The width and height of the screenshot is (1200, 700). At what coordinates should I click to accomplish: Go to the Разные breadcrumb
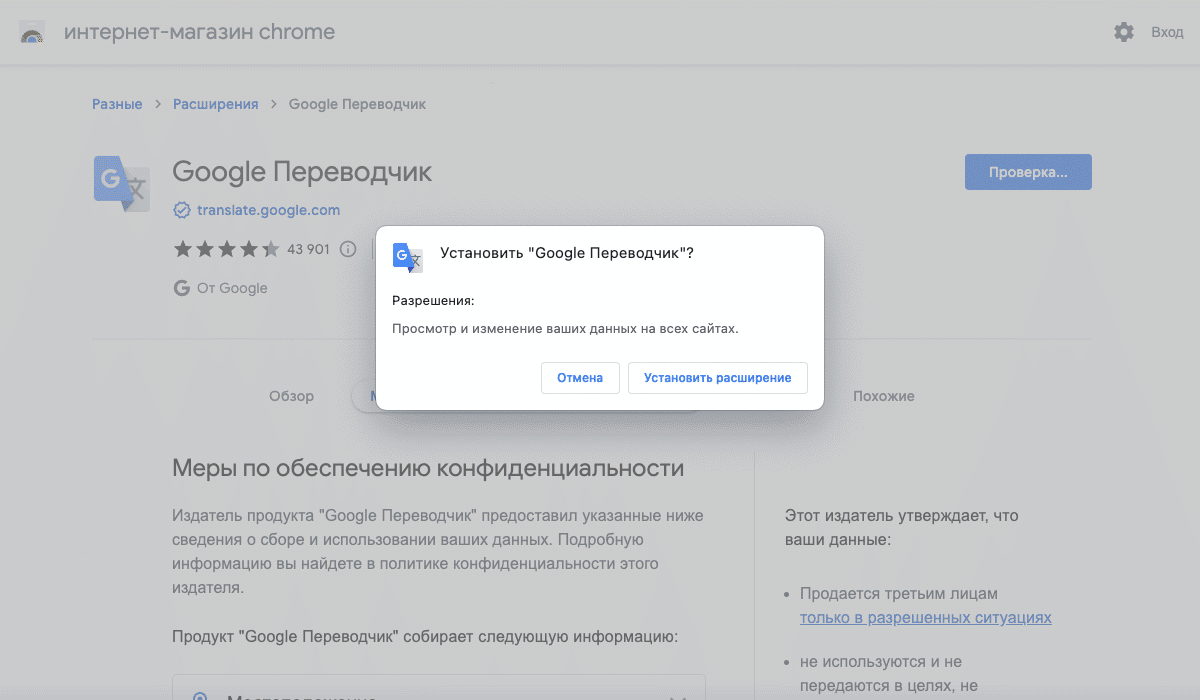pyautogui.click(x=117, y=104)
